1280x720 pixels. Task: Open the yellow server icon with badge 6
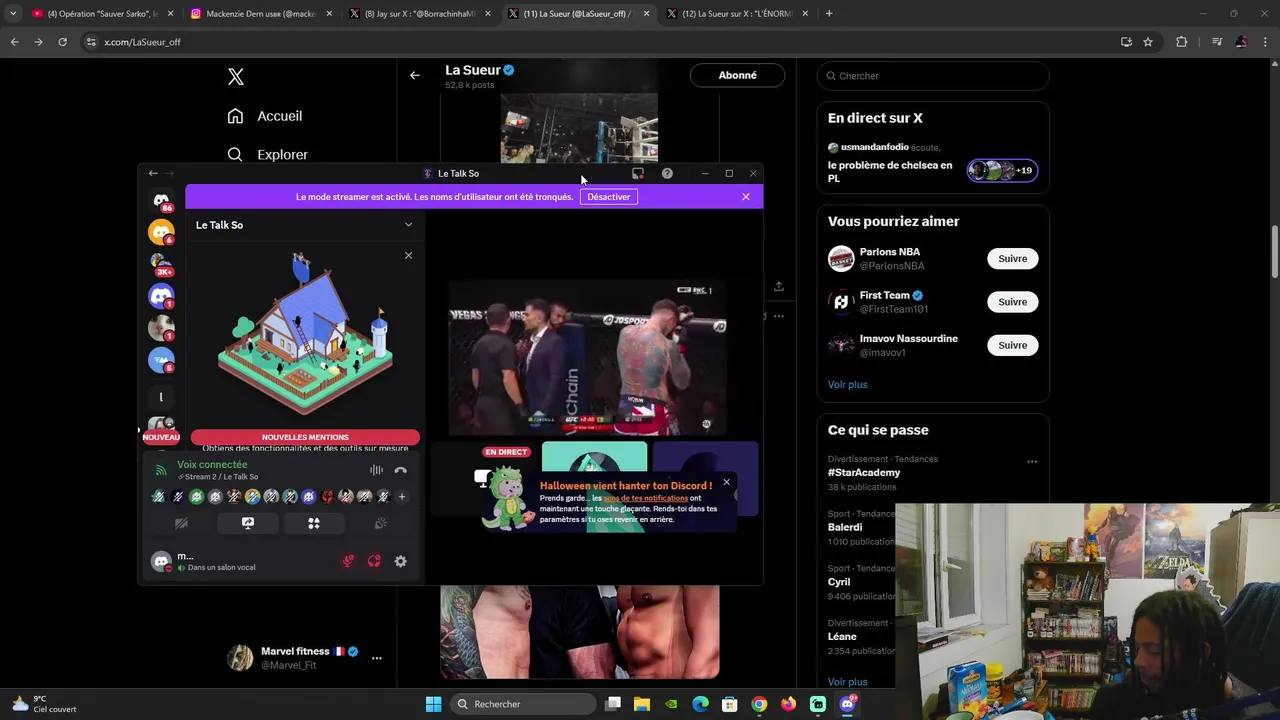click(x=161, y=232)
